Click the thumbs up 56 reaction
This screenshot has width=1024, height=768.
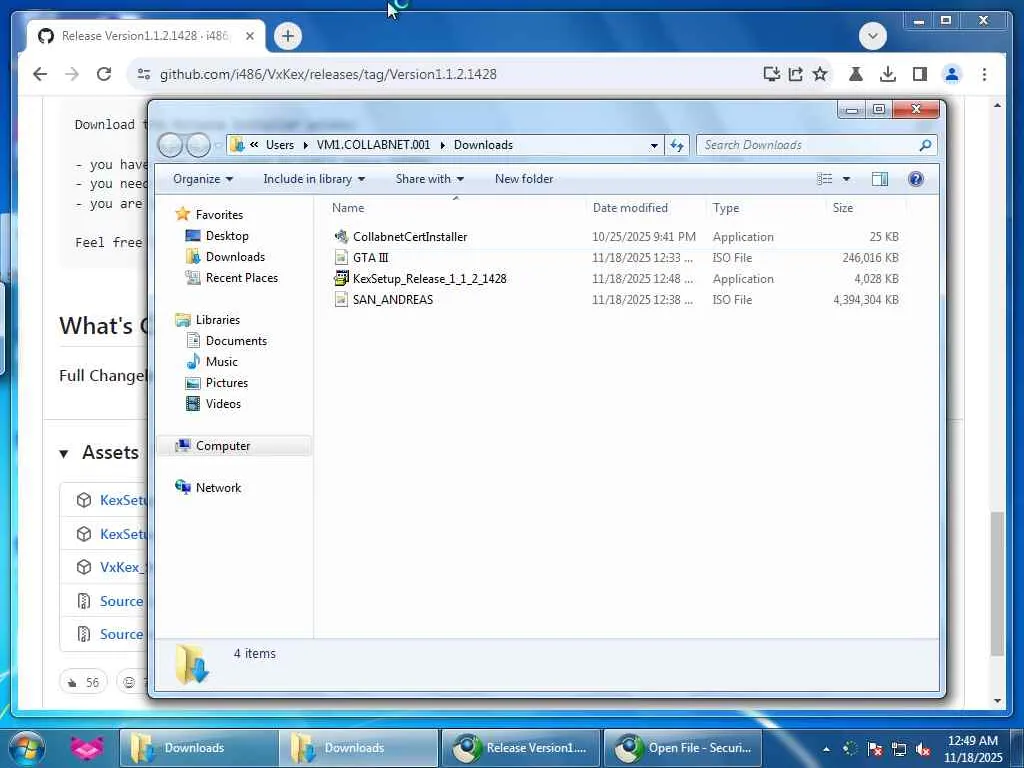click(84, 682)
